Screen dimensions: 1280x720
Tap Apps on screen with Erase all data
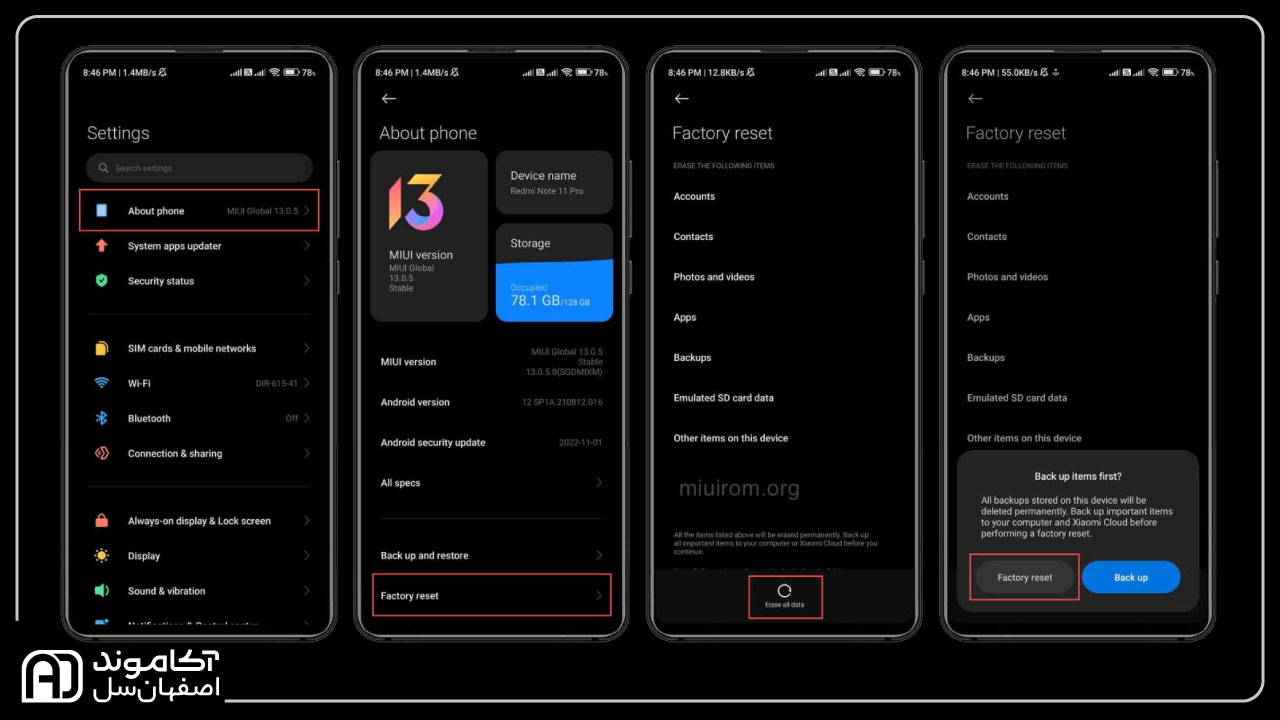coord(685,317)
